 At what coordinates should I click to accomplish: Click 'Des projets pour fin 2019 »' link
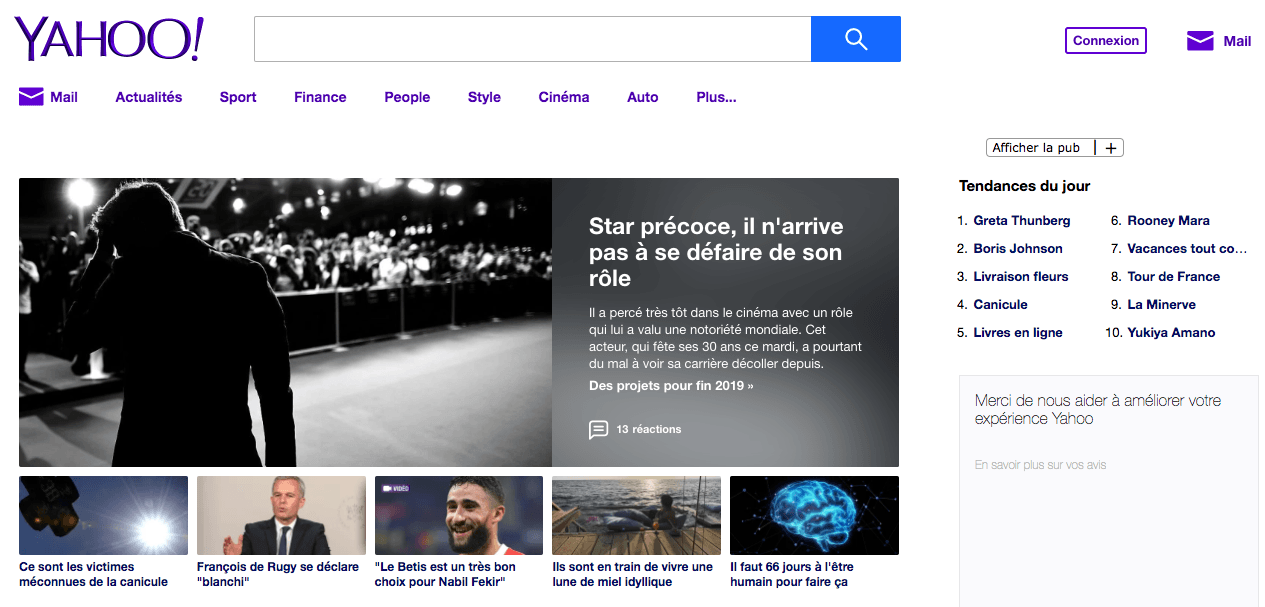[x=671, y=386]
